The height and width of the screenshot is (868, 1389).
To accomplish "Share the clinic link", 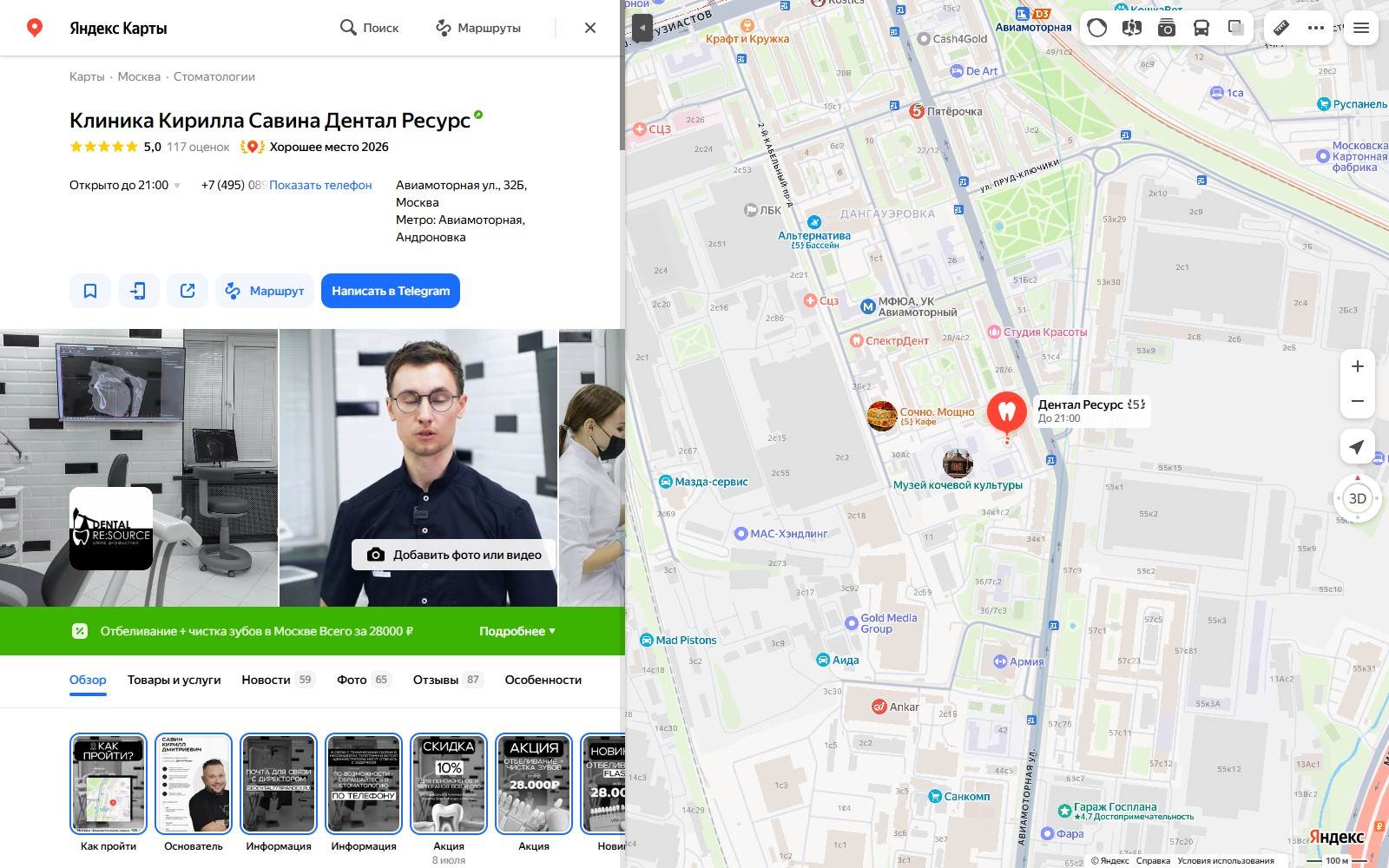I will tap(188, 291).
